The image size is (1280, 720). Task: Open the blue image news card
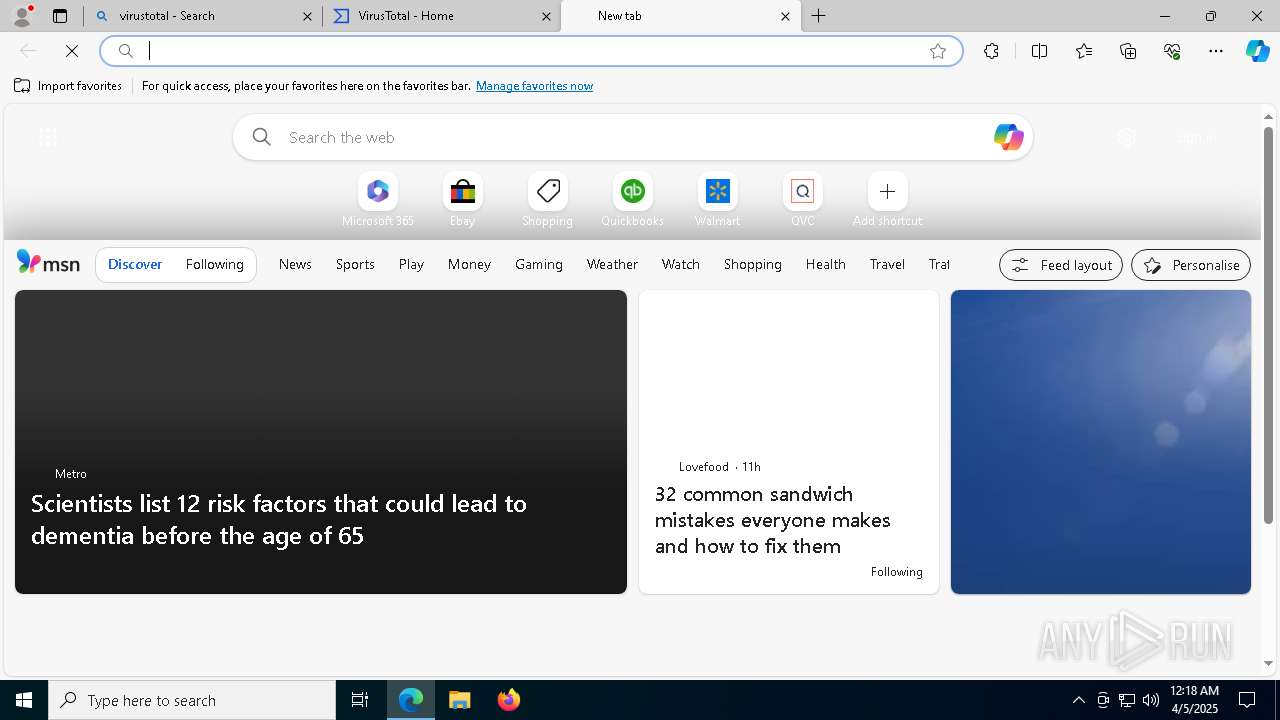pyautogui.click(x=1101, y=442)
